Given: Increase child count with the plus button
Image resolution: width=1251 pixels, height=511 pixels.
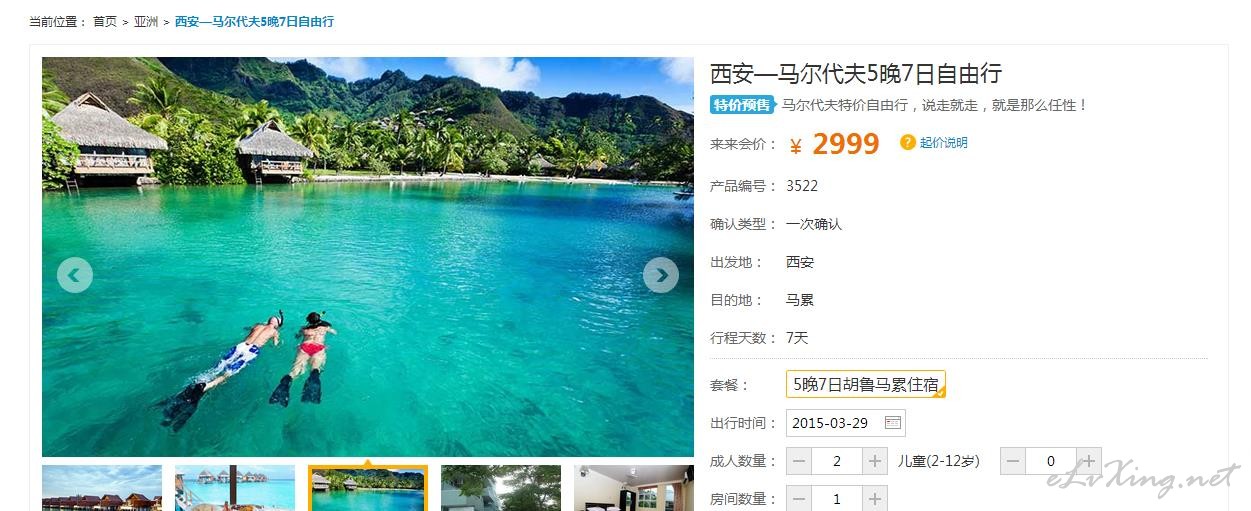Looking at the screenshot, I should (x=1089, y=461).
